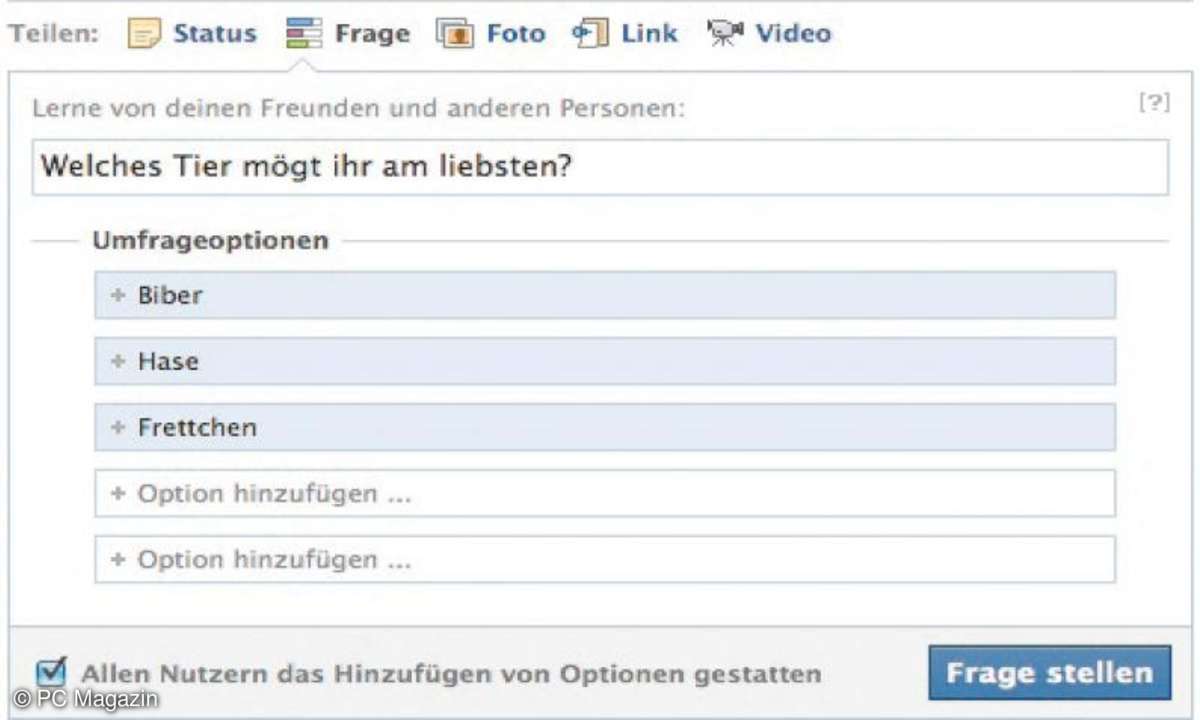The height and width of the screenshot is (720, 1200).
Task: Select the Foto share tab
Action: coord(515,34)
